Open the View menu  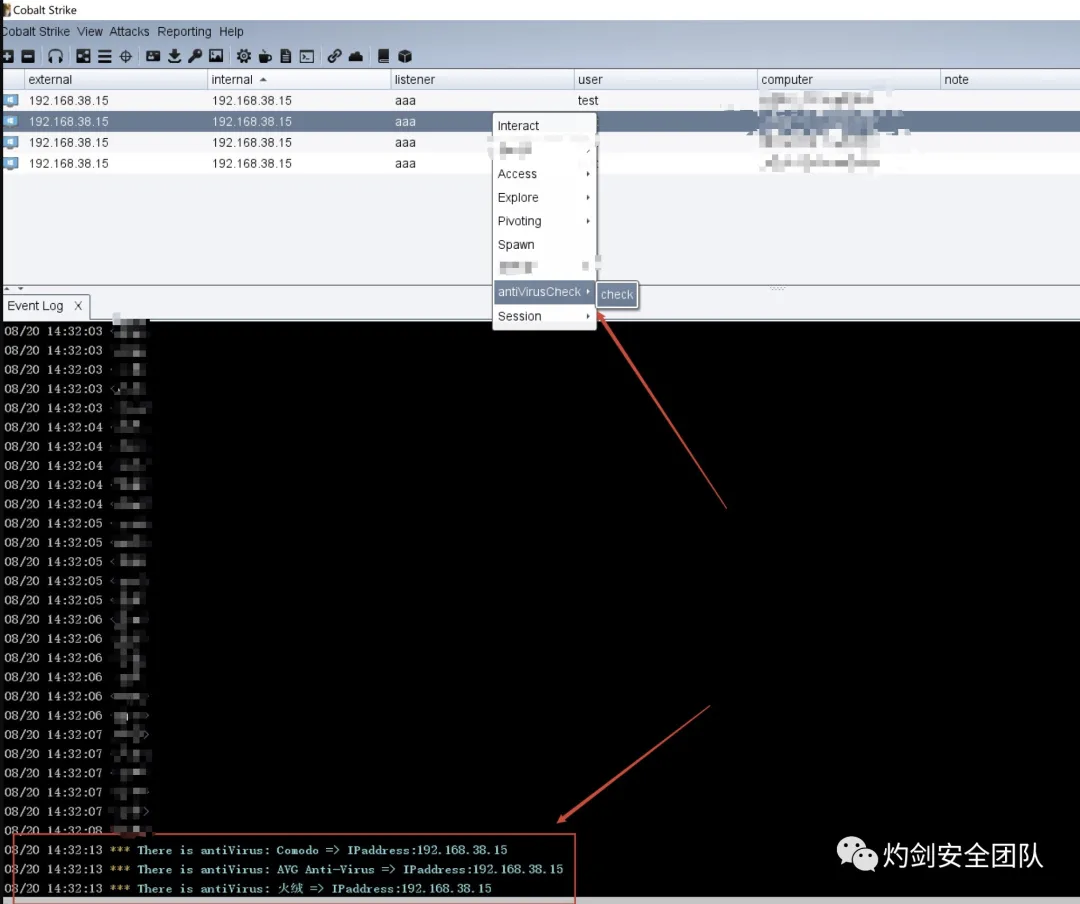pos(90,32)
